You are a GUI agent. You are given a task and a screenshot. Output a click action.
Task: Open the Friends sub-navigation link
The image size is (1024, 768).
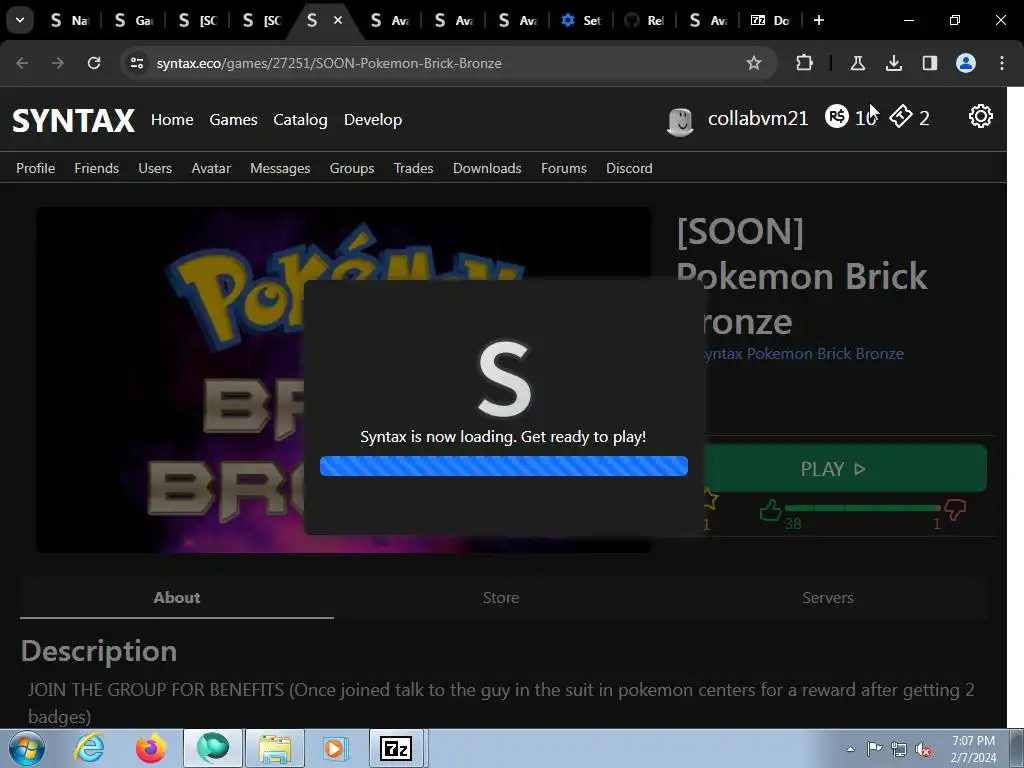click(97, 168)
